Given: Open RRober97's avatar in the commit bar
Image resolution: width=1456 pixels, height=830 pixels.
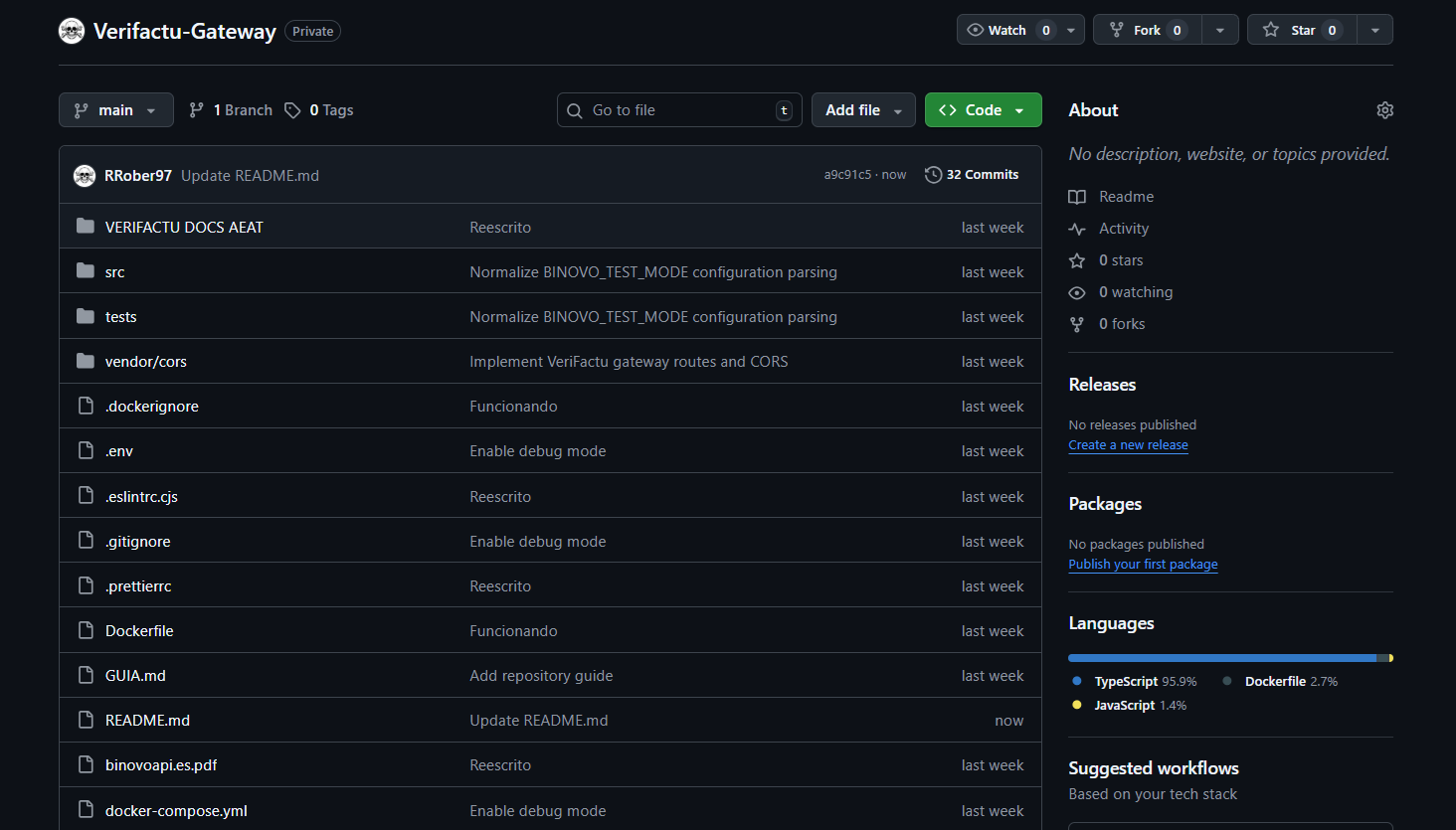Looking at the screenshot, I should 85,174.
